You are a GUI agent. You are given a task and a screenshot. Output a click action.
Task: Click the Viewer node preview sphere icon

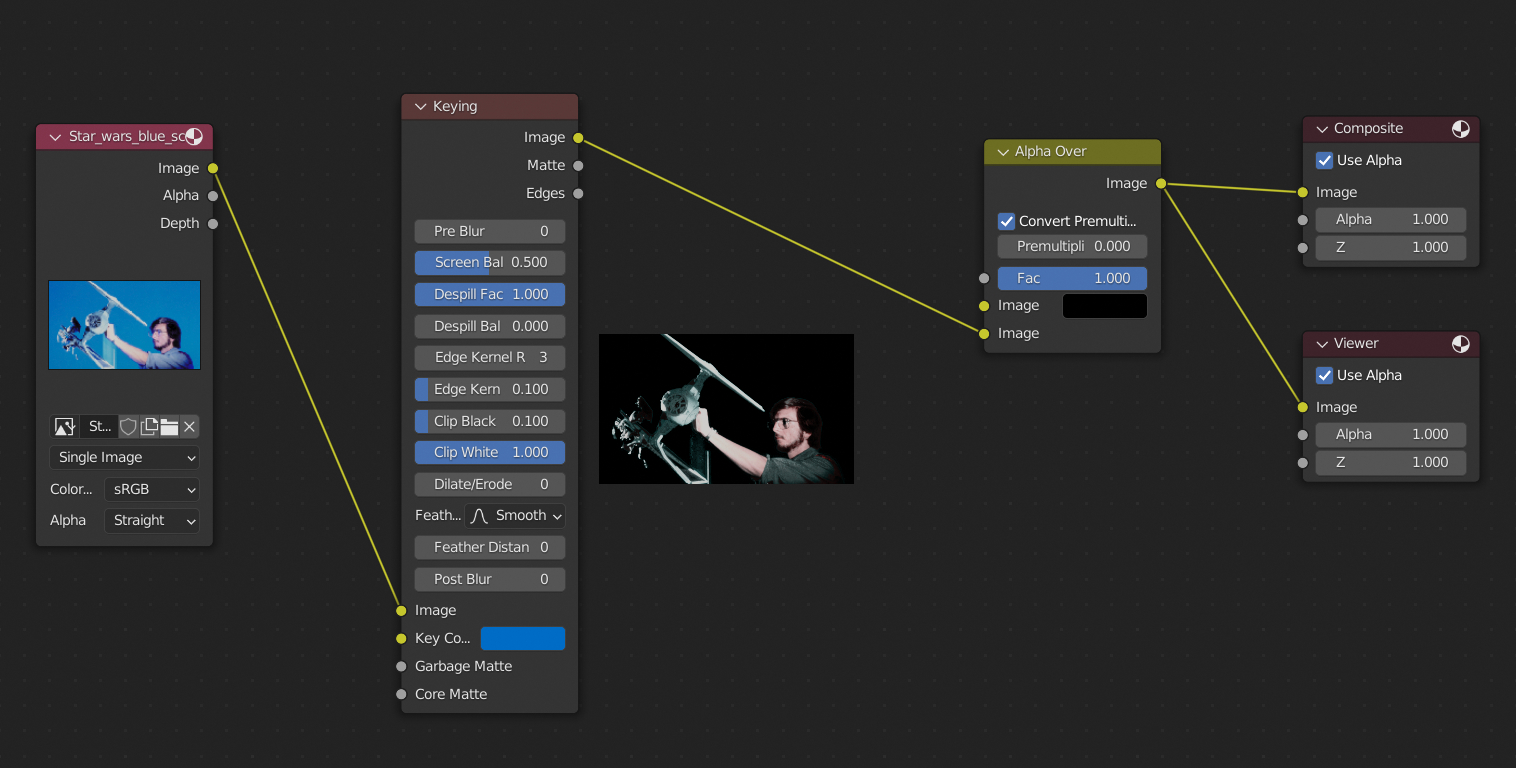[1460, 344]
